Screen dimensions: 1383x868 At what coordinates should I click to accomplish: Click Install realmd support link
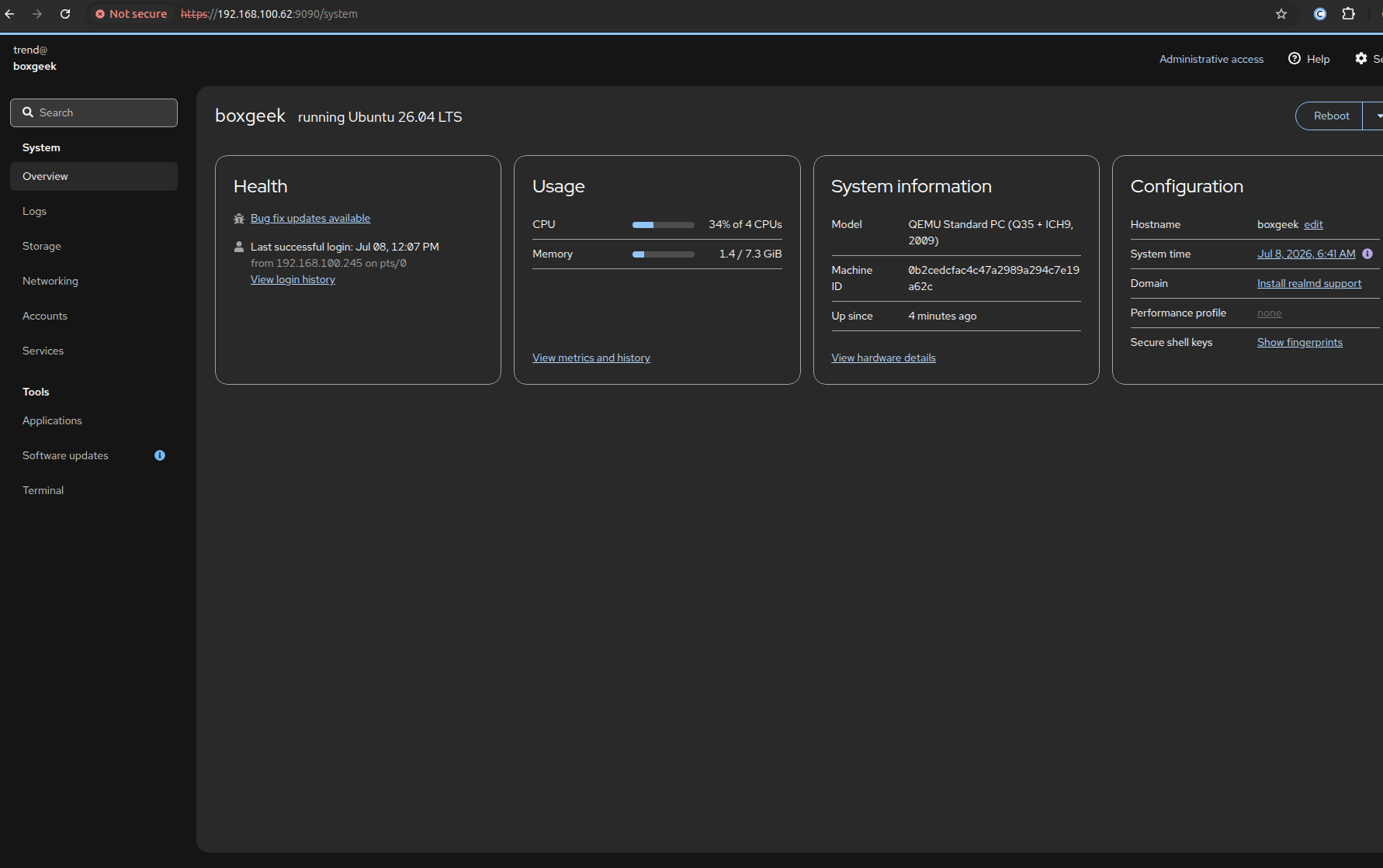coord(1309,283)
